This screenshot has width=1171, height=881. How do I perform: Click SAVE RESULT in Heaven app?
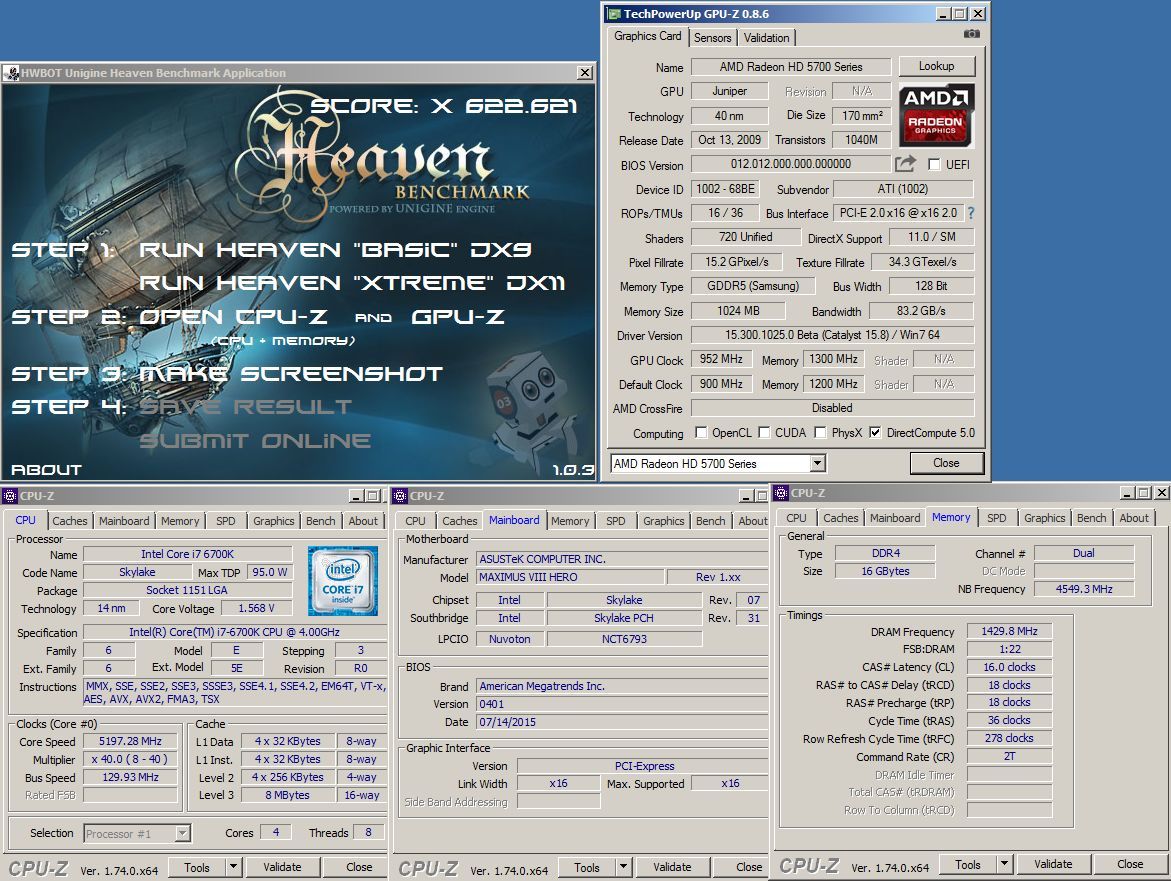[246, 407]
